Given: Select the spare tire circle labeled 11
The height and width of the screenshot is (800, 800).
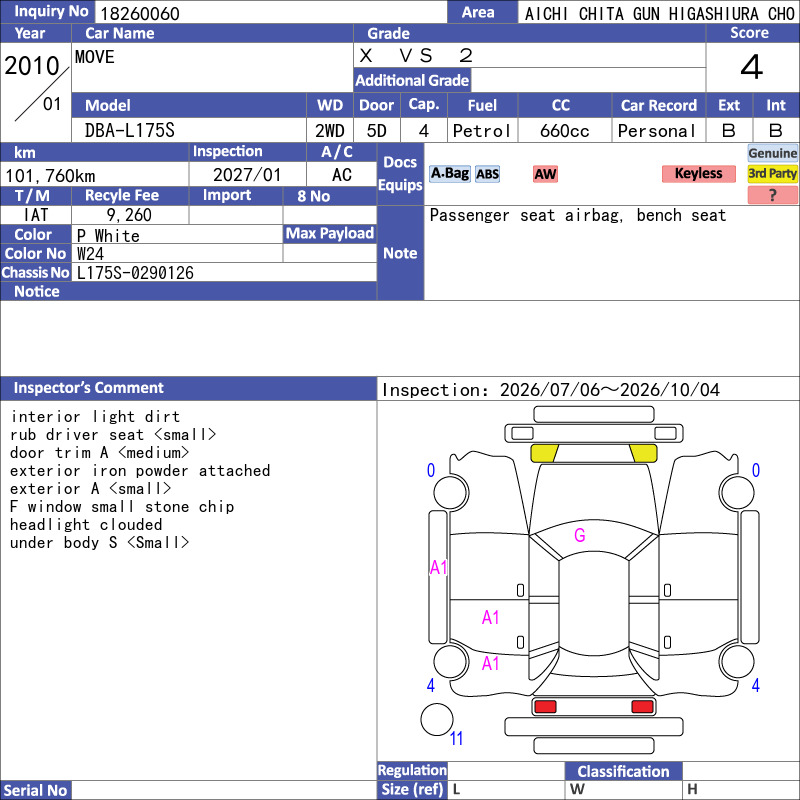Looking at the screenshot, I should click(x=437, y=719).
